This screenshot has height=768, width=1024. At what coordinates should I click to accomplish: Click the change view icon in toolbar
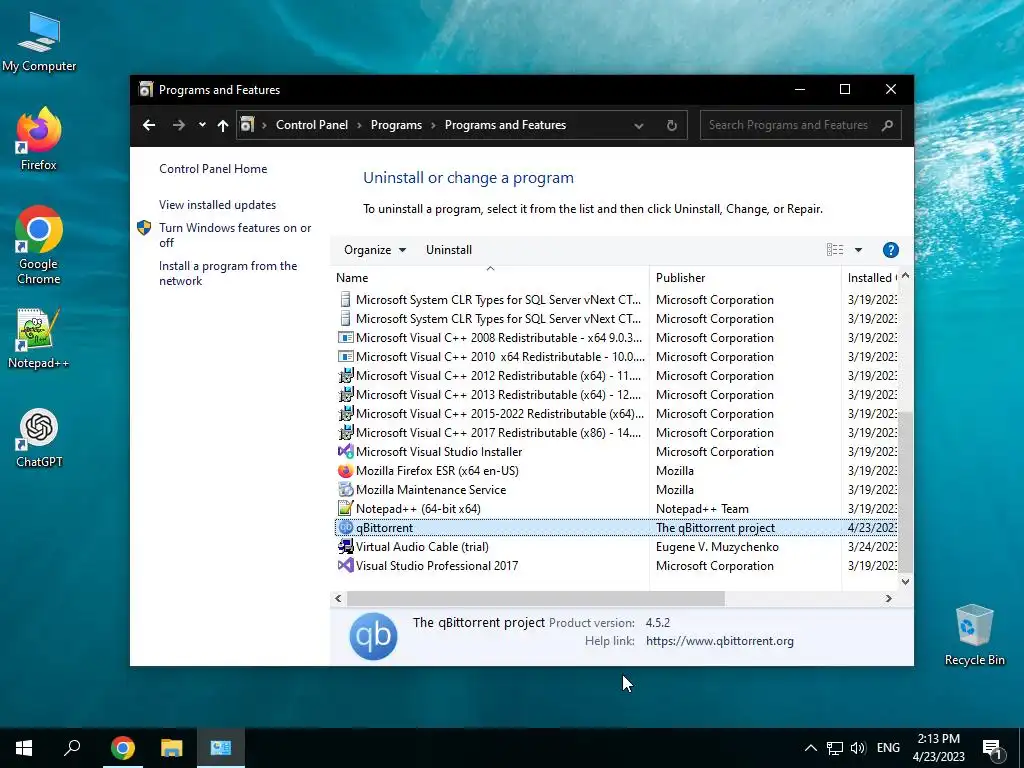(x=835, y=250)
